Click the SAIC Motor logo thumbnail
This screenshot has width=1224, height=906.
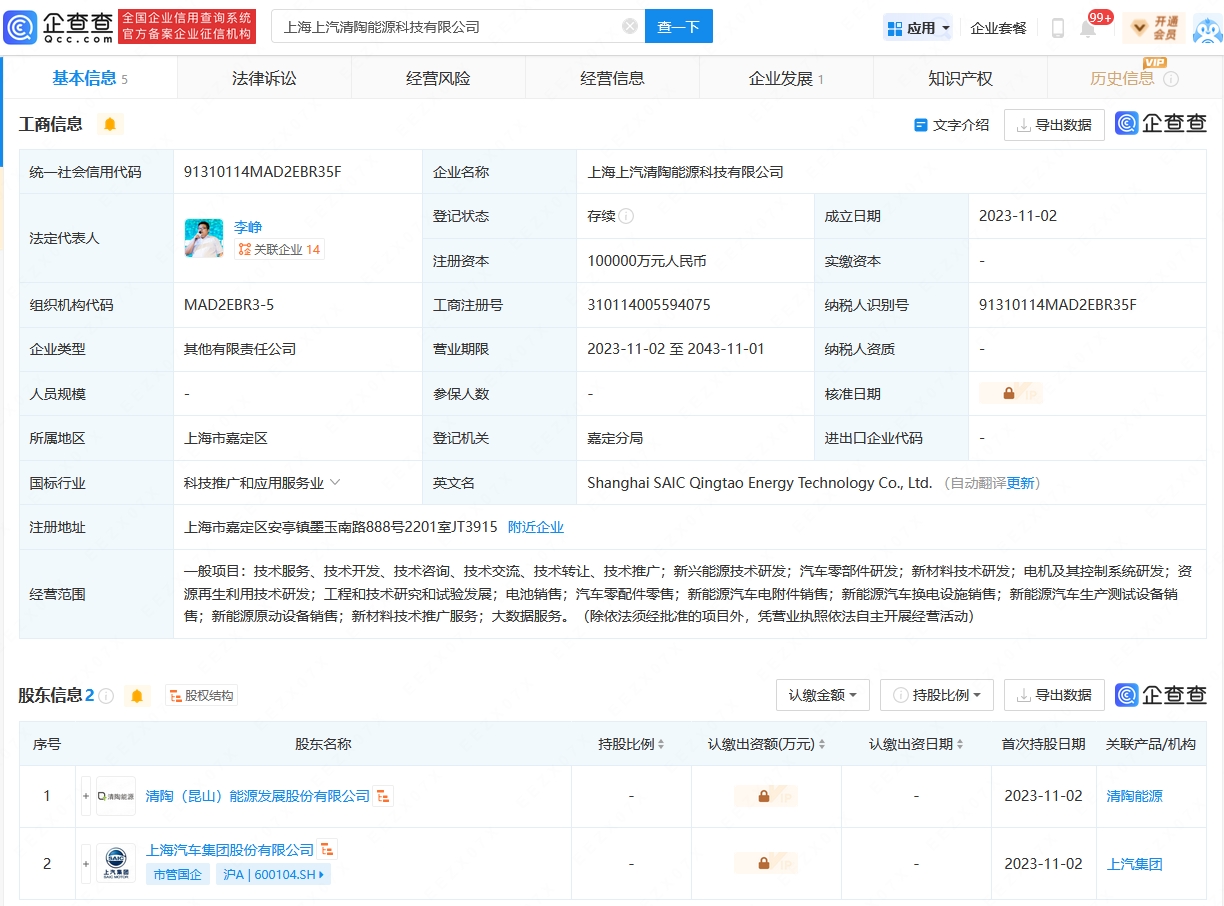(116, 863)
